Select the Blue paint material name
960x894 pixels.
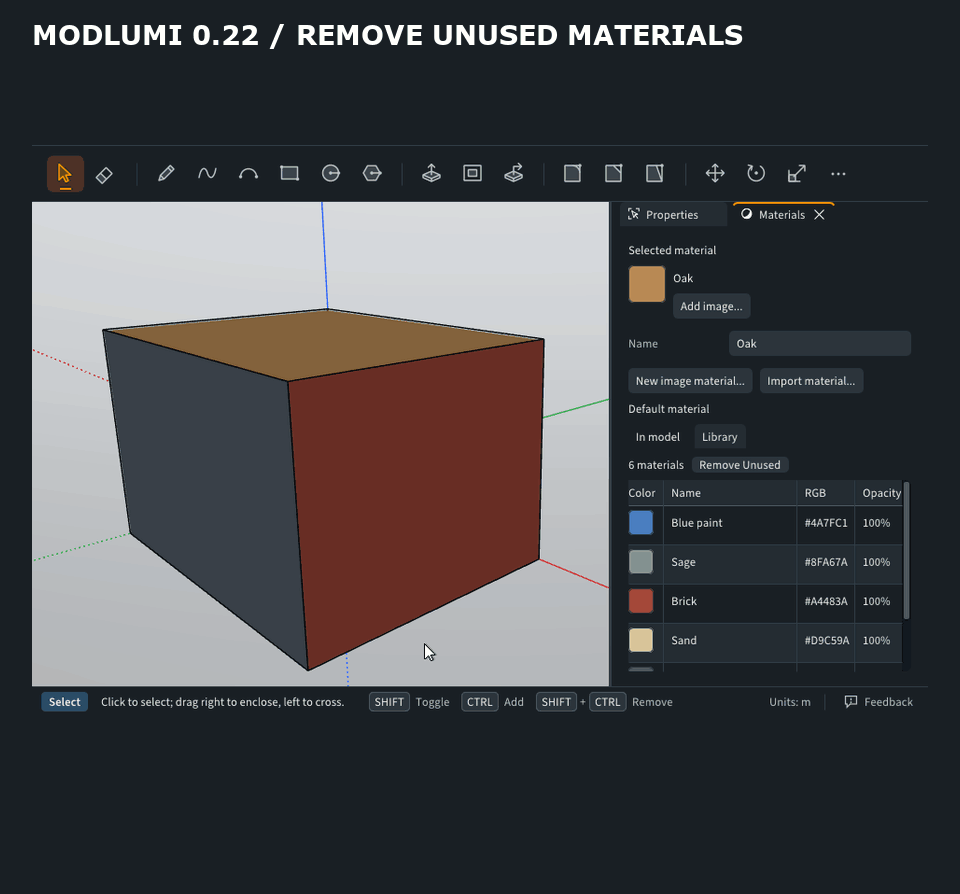point(697,523)
